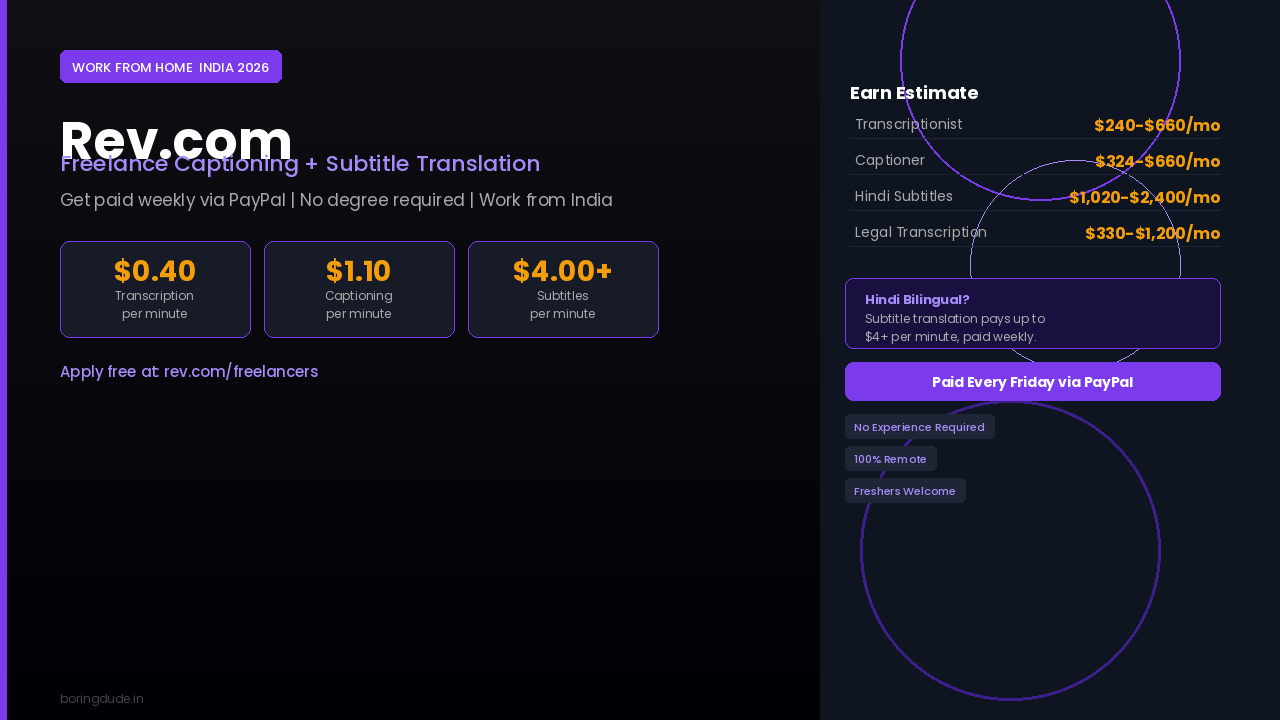Image resolution: width=1280 pixels, height=720 pixels.
Task: Click the Freelance Captioning subtitle text
Action: click(x=300, y=164)
